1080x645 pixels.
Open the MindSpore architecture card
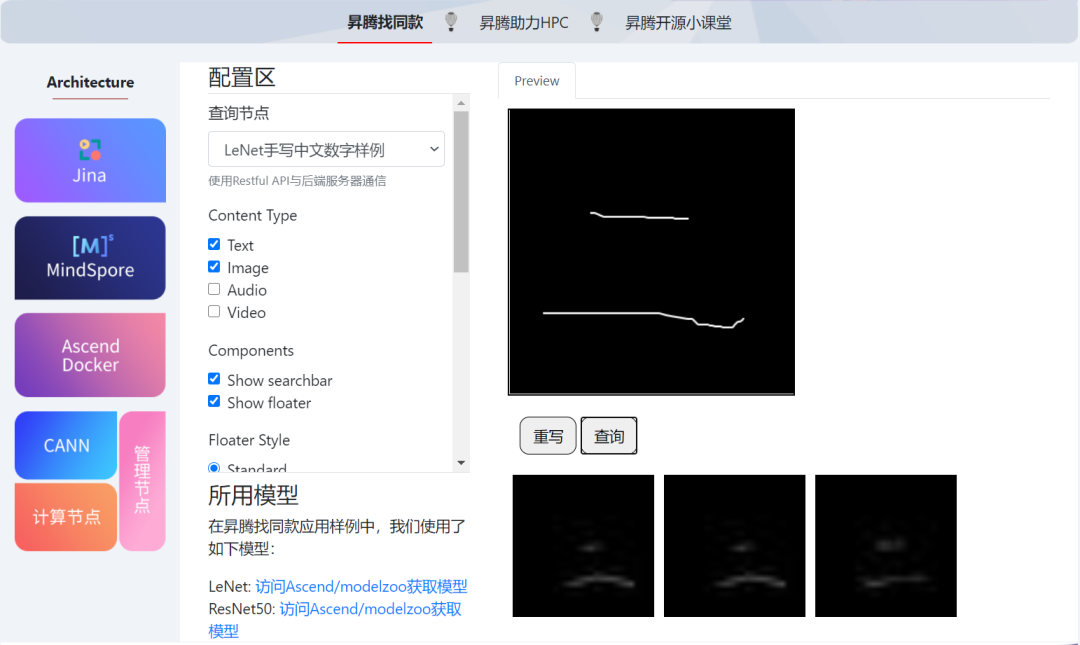pos(90,258)
